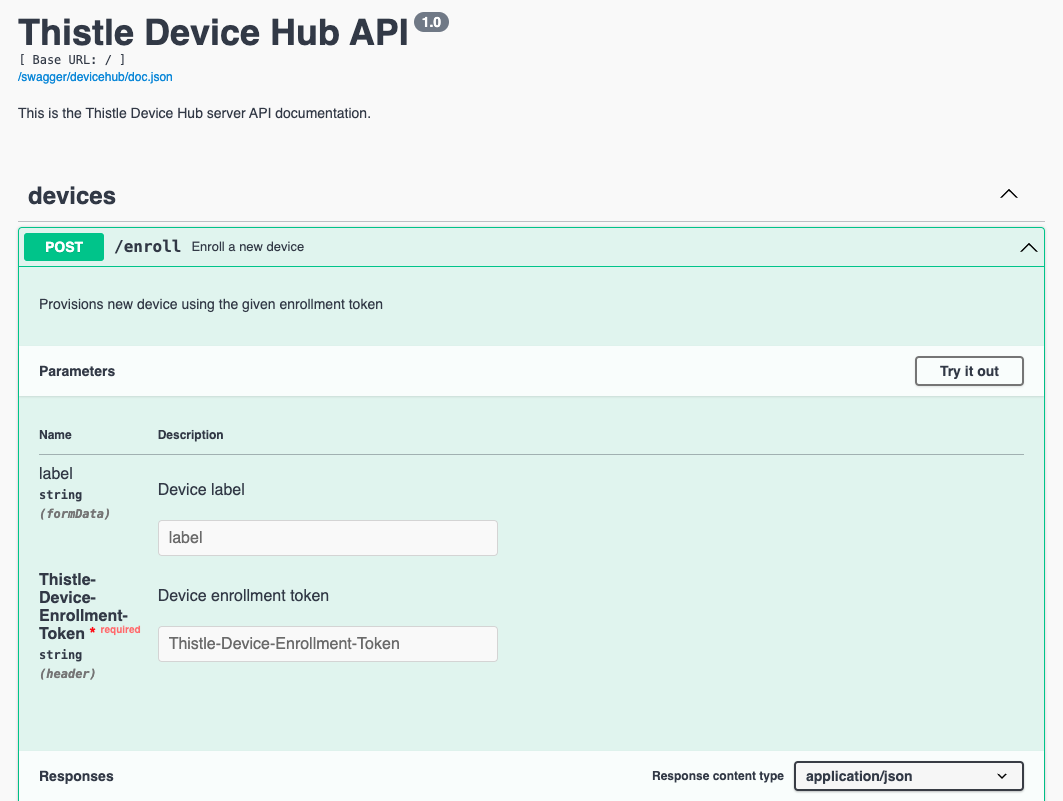Collapse the POST /enroll operation chevron
Viewport: 1063px width, 801px height.
(1028, 247)
